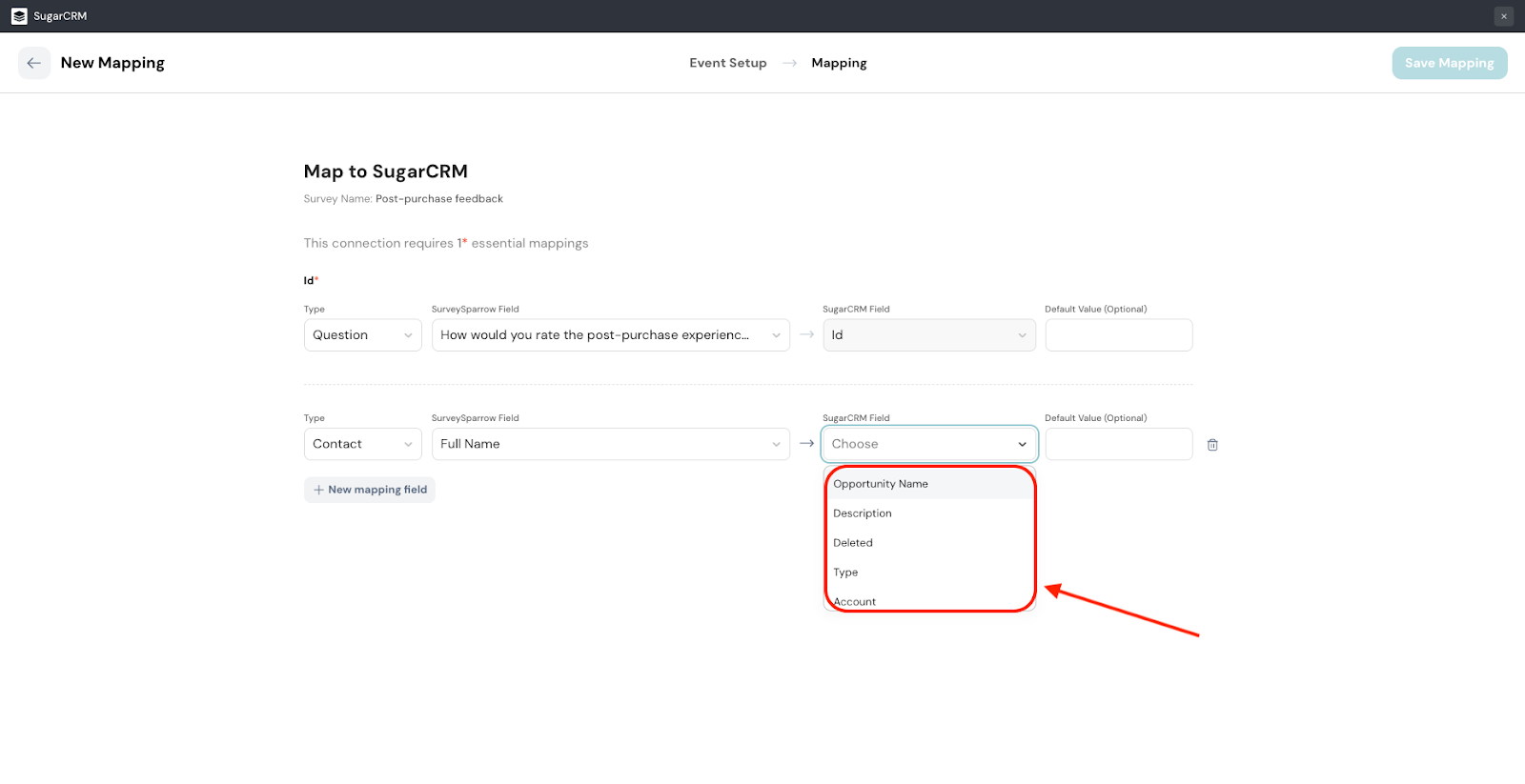
Task: Click the back arrow next to New Mapping
Action: (34, 63)
